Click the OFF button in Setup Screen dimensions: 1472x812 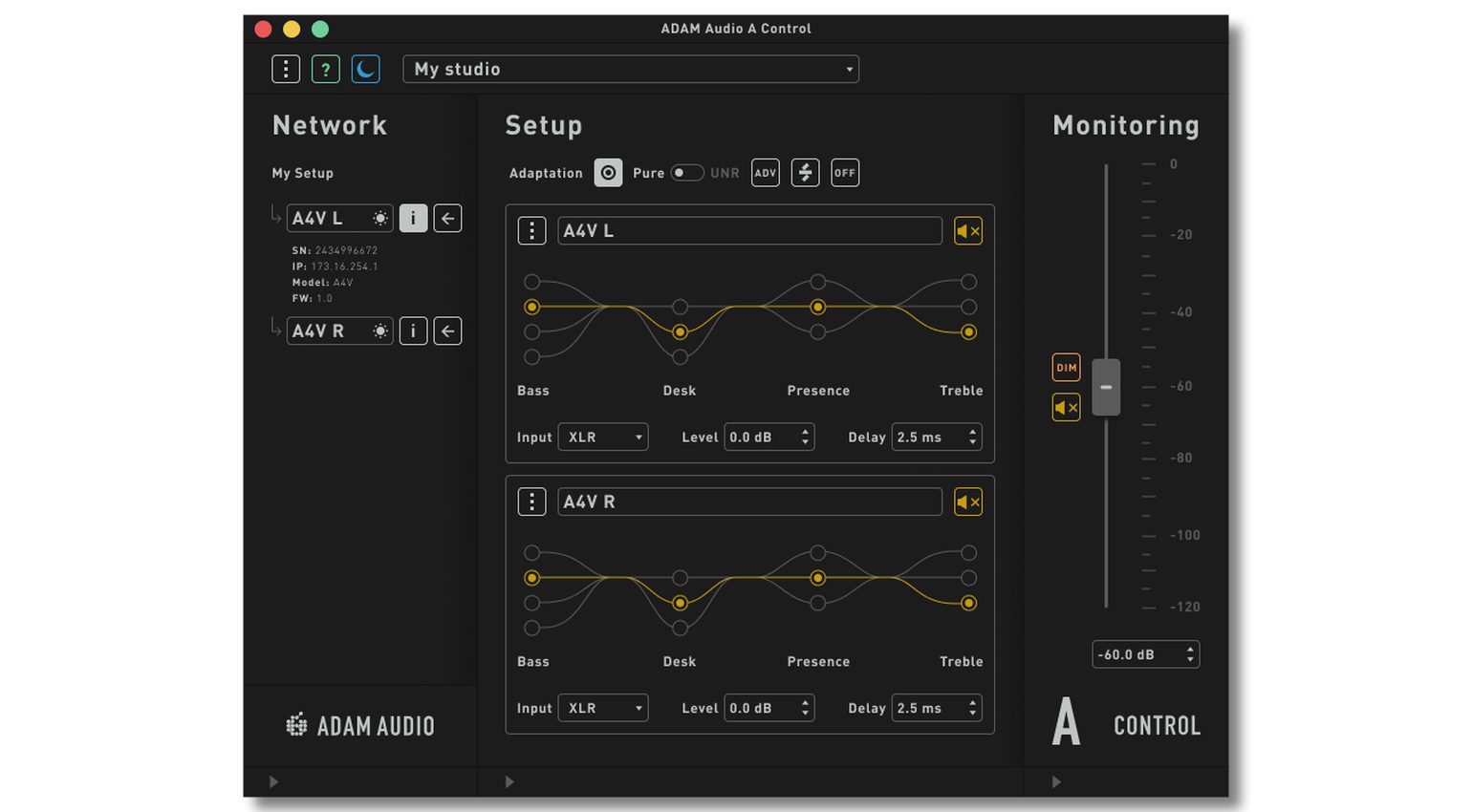coord(845,173)
